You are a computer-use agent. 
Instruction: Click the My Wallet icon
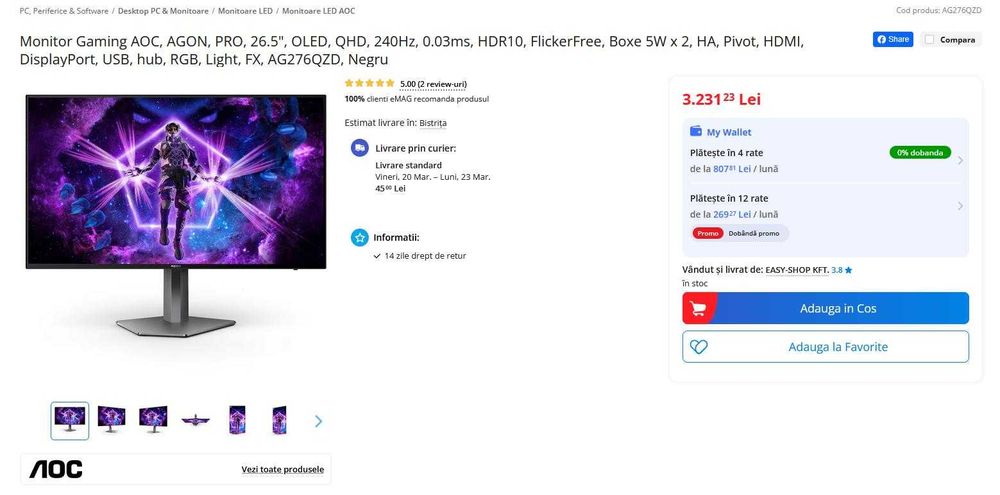(x=696, y=132)
